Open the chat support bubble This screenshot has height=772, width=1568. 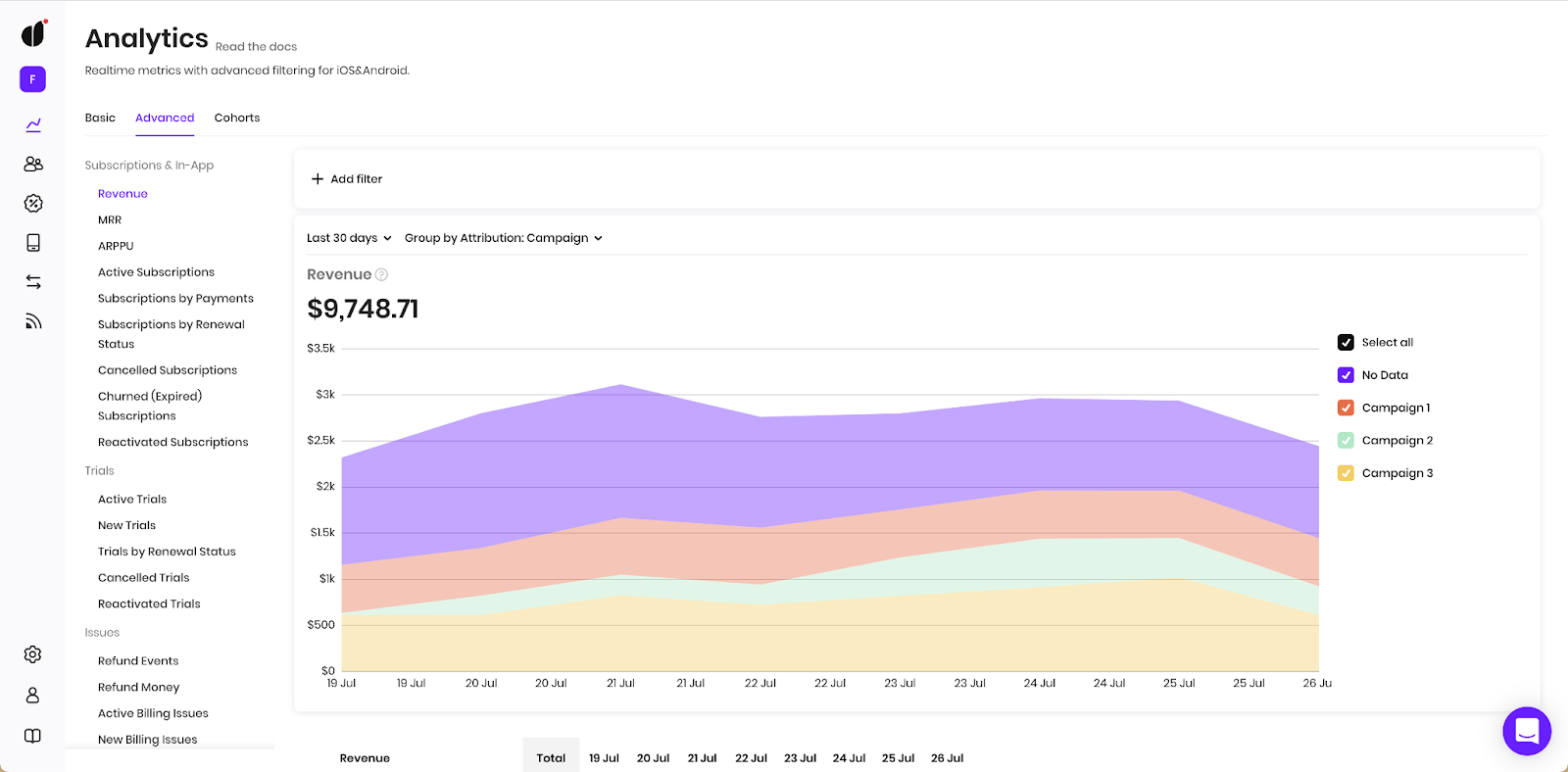[1526, 731]
